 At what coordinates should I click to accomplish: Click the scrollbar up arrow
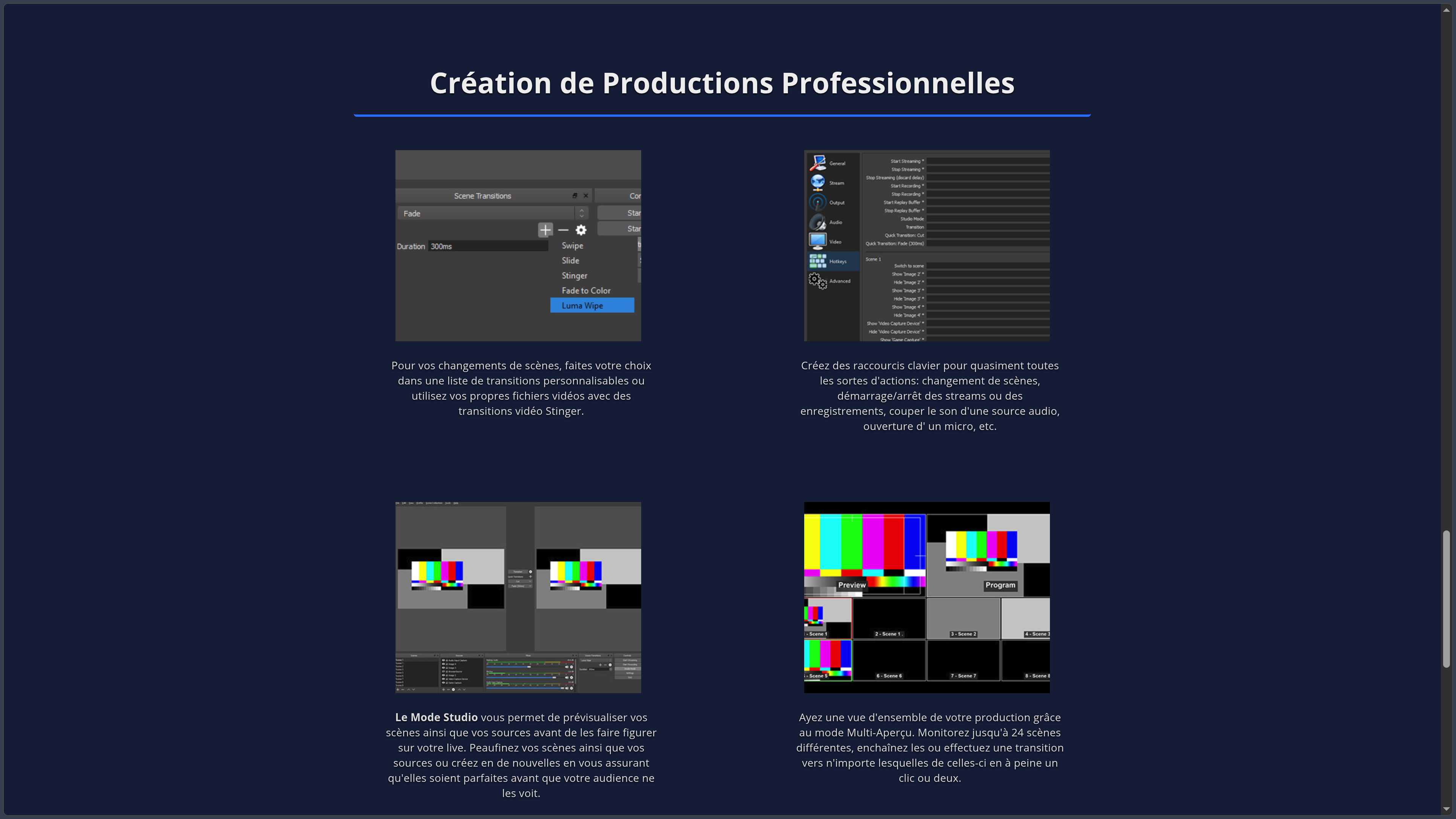1447,10
